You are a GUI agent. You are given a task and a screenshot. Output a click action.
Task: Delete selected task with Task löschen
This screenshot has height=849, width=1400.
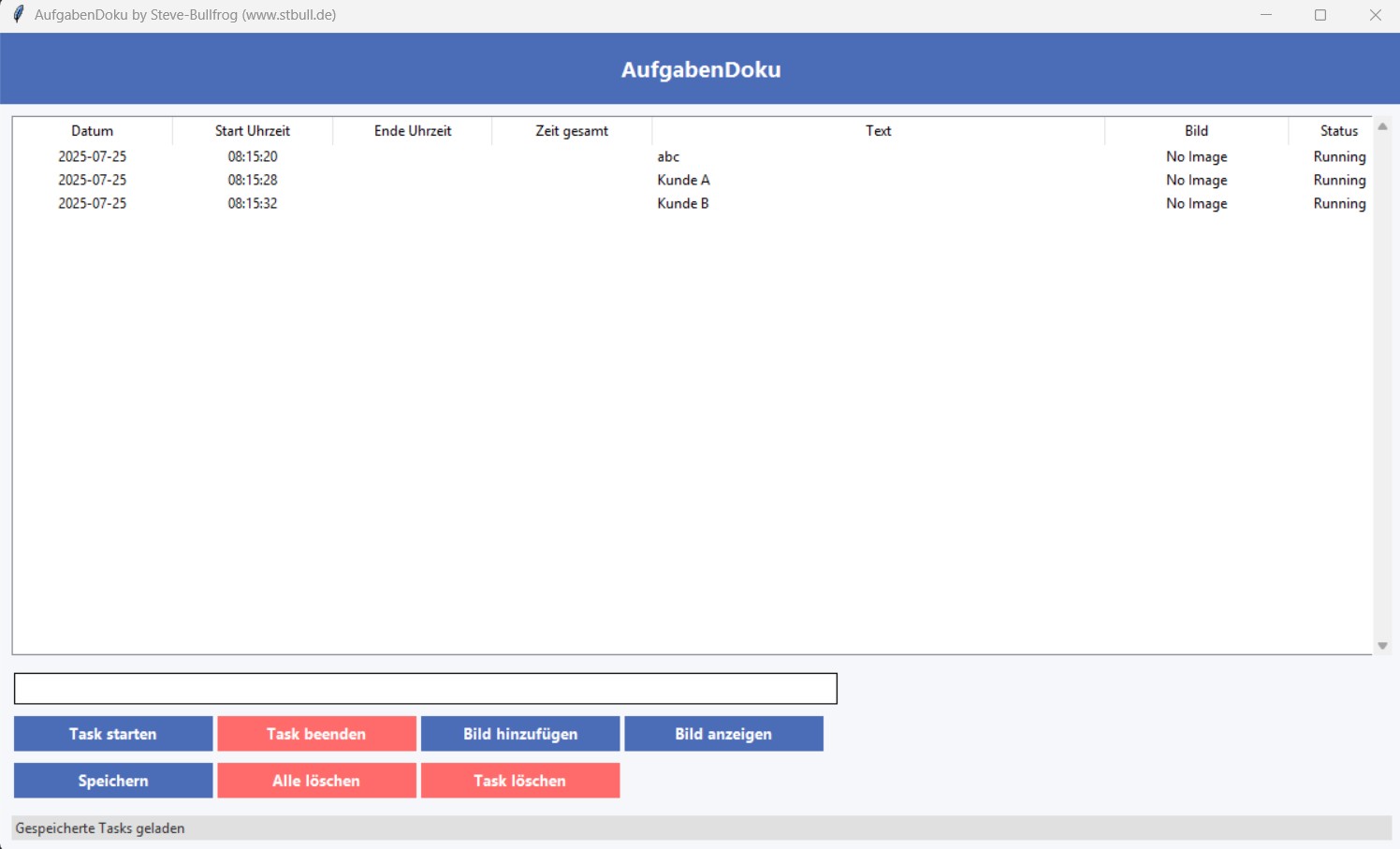click(x=519, y=781)
